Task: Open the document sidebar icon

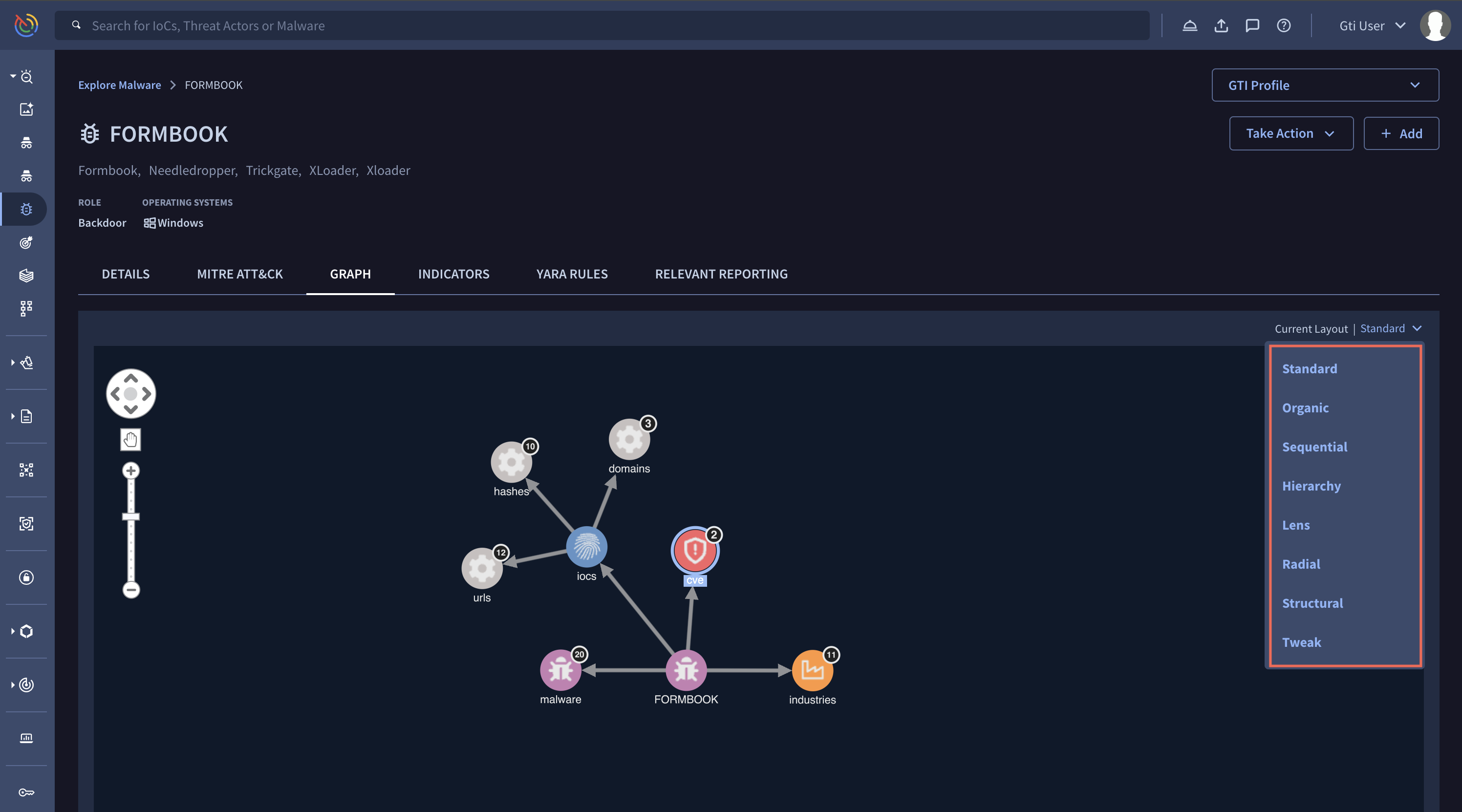Action: (27, 416)
